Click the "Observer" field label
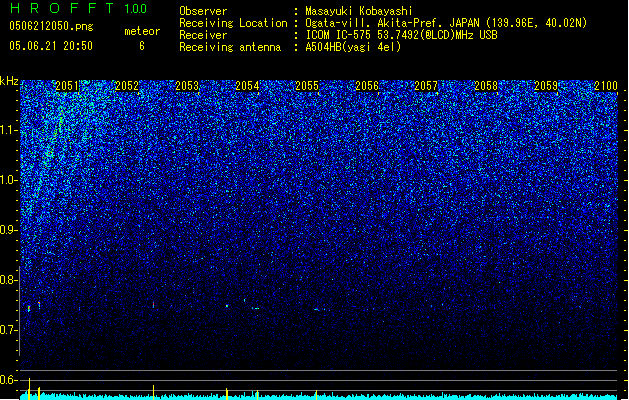The width and height of the screenshot is (629, 400). (203, 11)
